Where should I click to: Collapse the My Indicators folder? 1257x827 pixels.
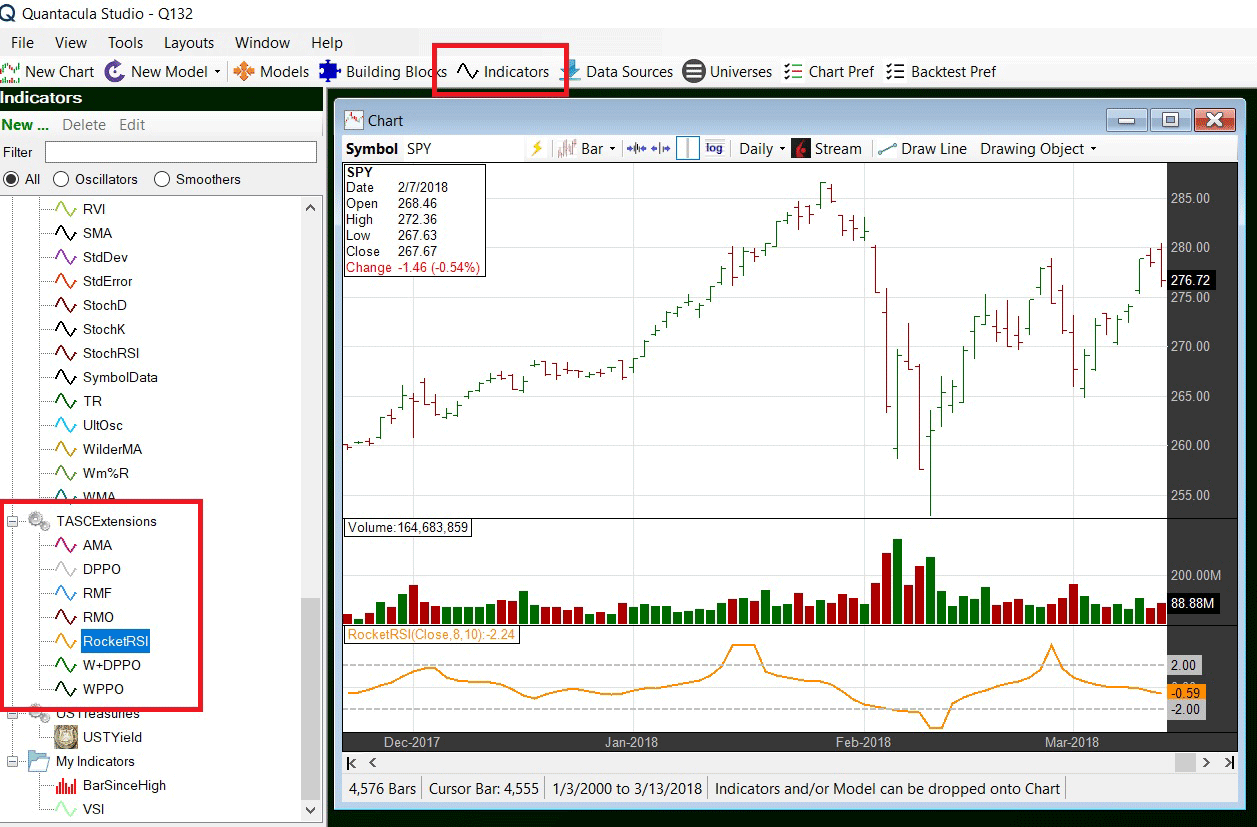click(14, 761)
